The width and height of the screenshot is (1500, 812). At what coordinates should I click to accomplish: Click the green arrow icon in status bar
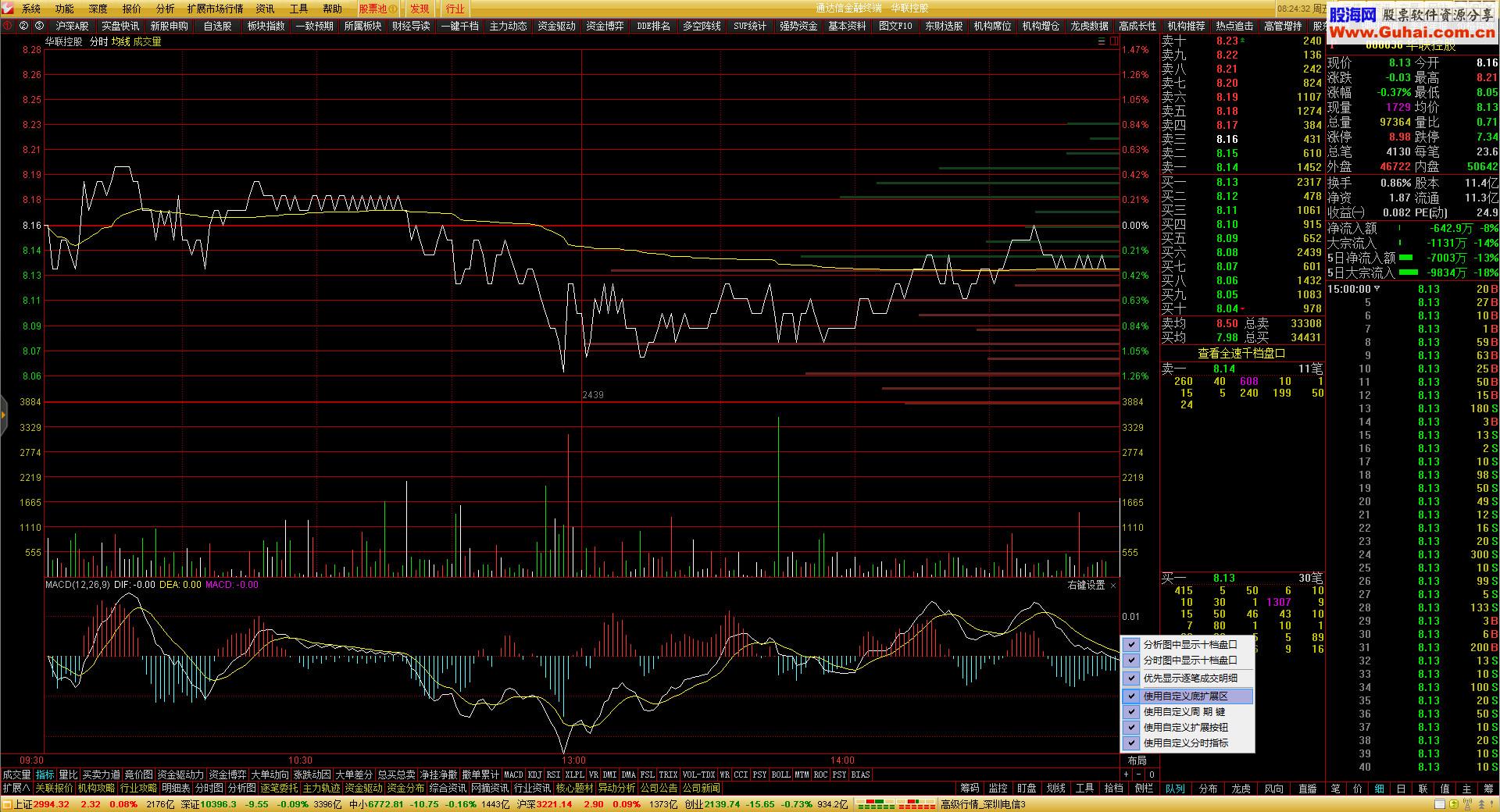coord(1455,804)
